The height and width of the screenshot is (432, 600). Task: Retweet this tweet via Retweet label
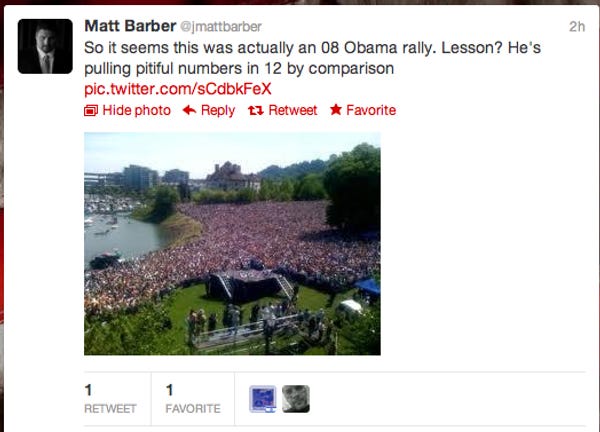click(x=293, y=110)
